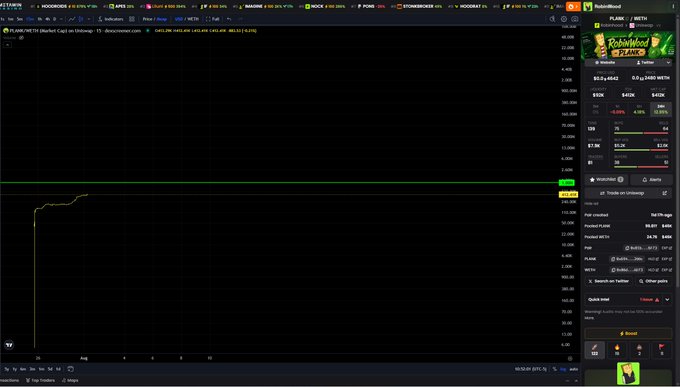Screen dimensions: 680x387
Task: Open Top Traders tab
Action: (41, 380)
